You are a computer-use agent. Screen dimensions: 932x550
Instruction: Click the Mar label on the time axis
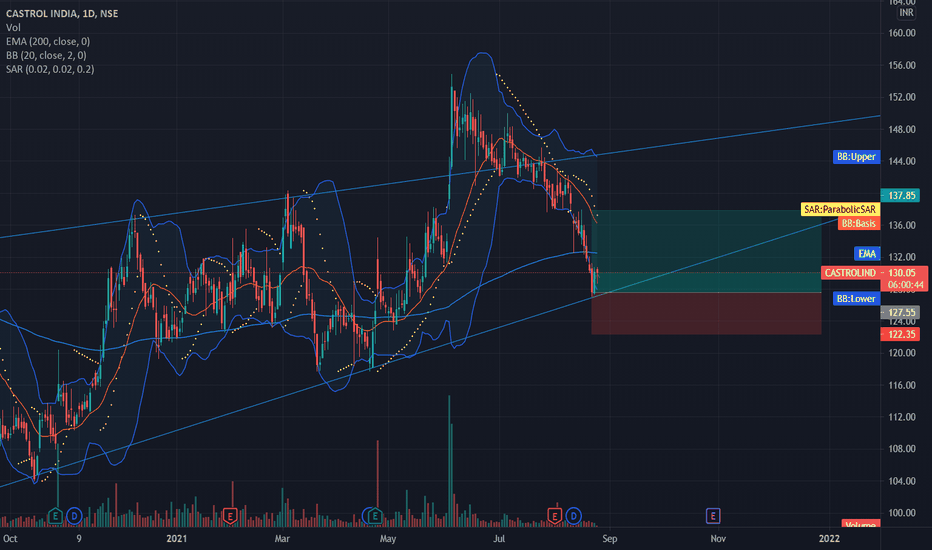click(x=282, y=539)
